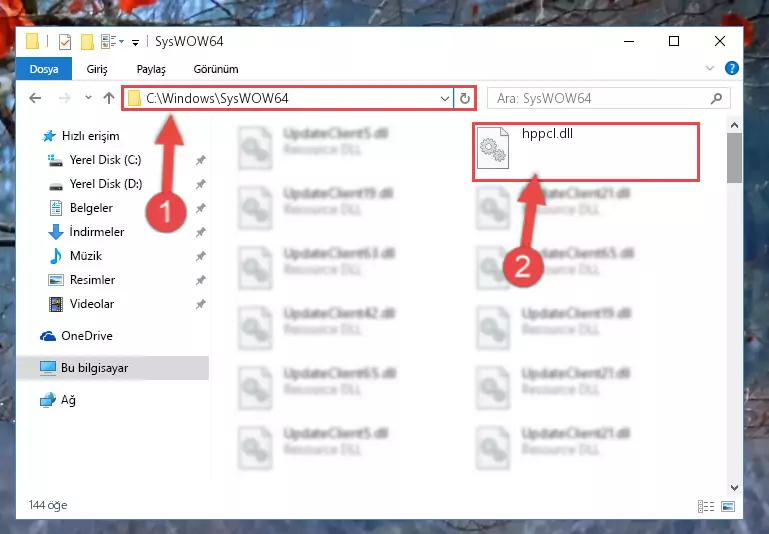
Task: Click the pin icon beside Videolar
Action: [201, 304]
